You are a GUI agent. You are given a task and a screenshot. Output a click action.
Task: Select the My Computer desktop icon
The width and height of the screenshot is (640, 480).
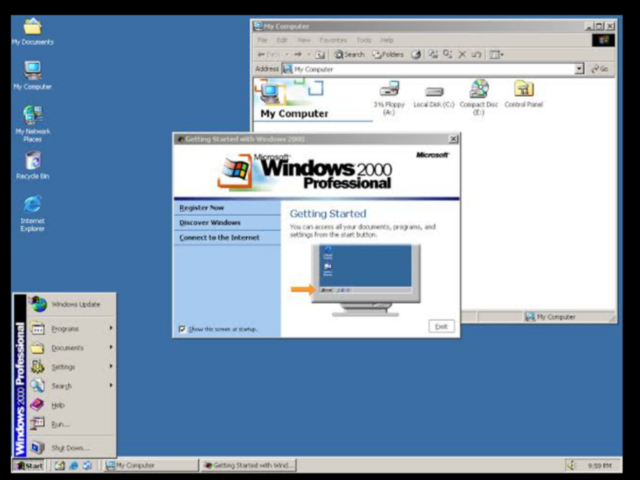[x=32, y=76]
